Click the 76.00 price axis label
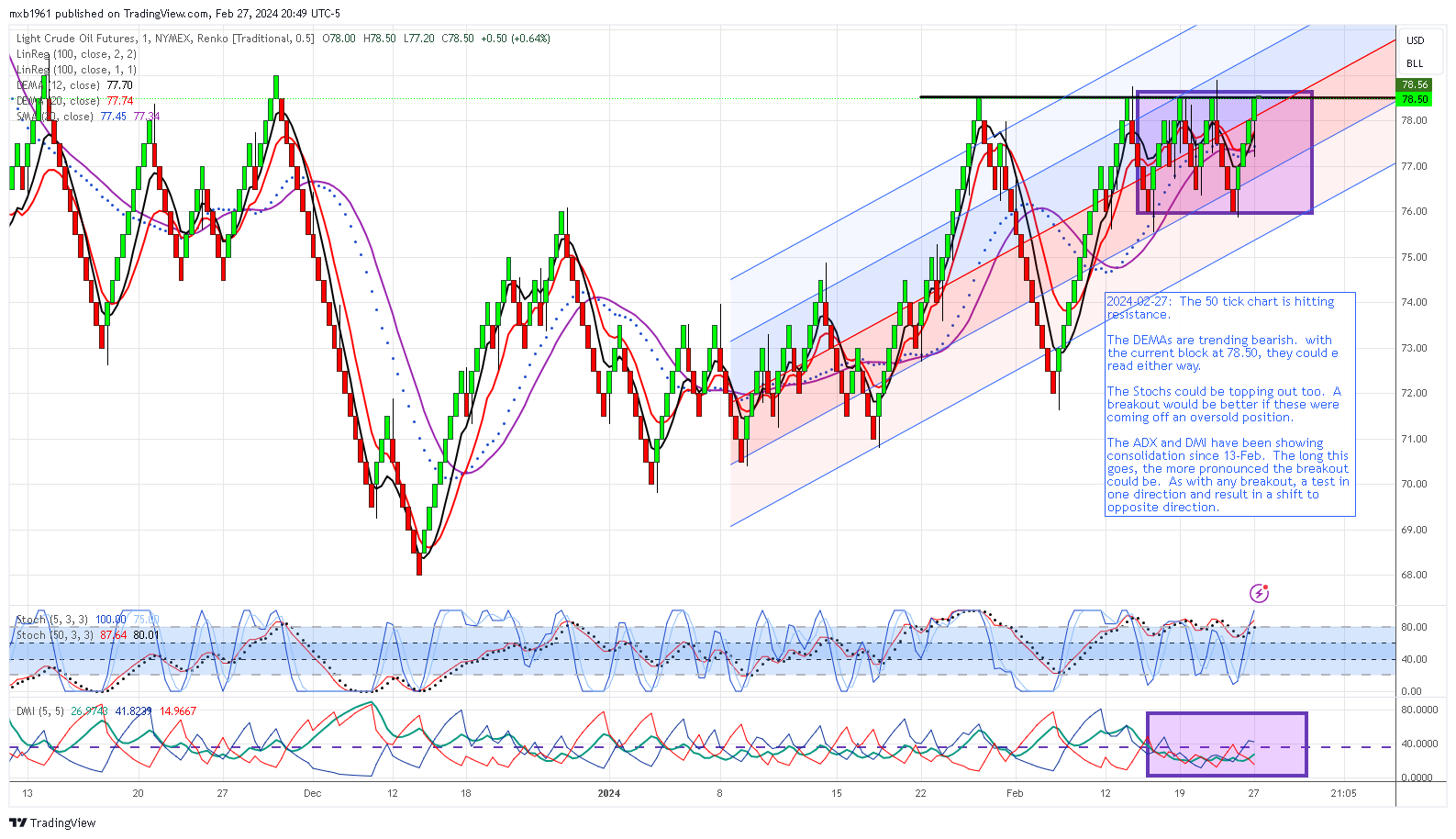 1414,211
